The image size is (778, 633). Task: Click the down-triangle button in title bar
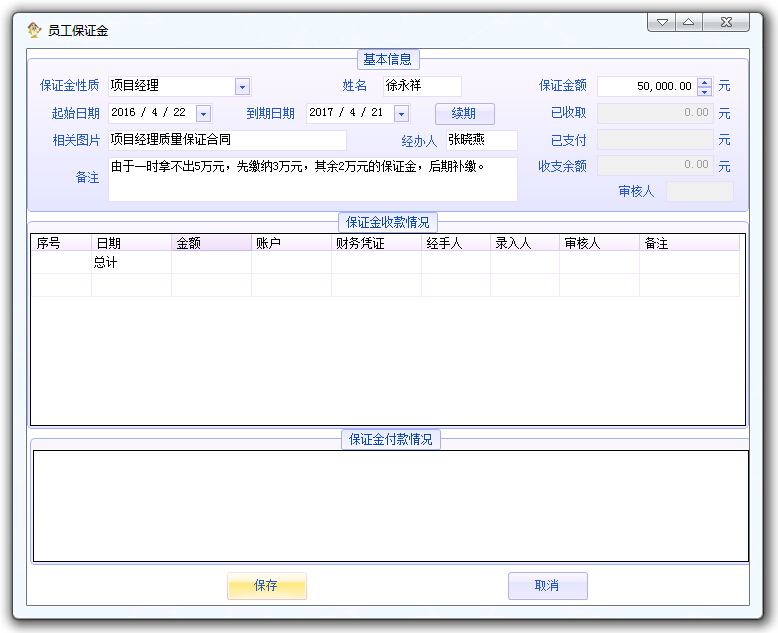click(x=661, y=22)
